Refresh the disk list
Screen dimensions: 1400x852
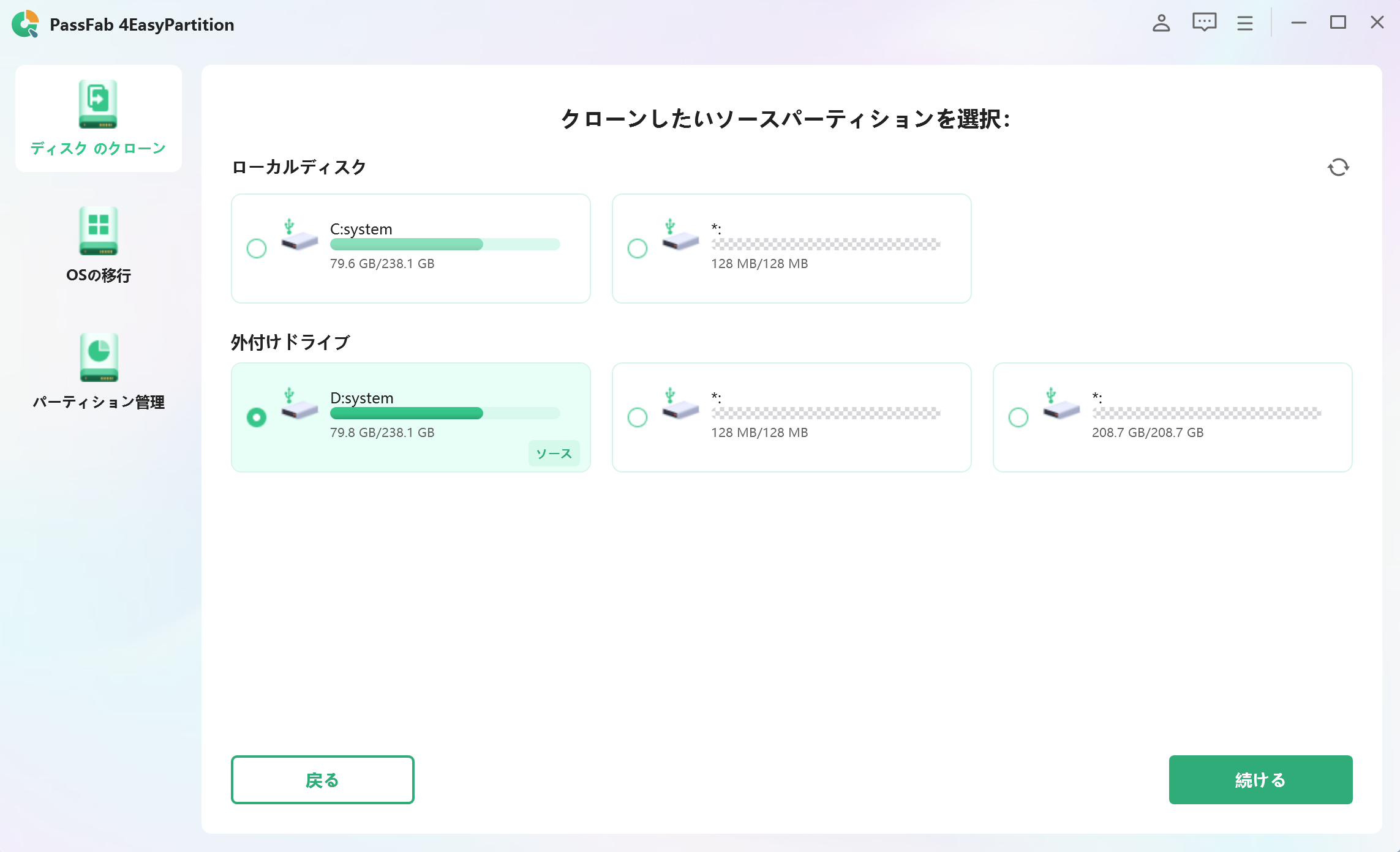(x=1339, y=167)
